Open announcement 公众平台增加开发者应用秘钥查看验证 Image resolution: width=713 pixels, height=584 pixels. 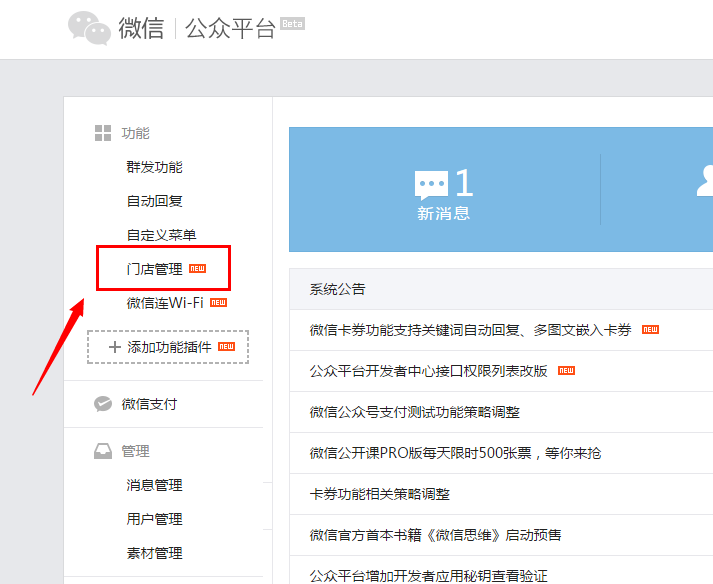click(x=428, y=575)
